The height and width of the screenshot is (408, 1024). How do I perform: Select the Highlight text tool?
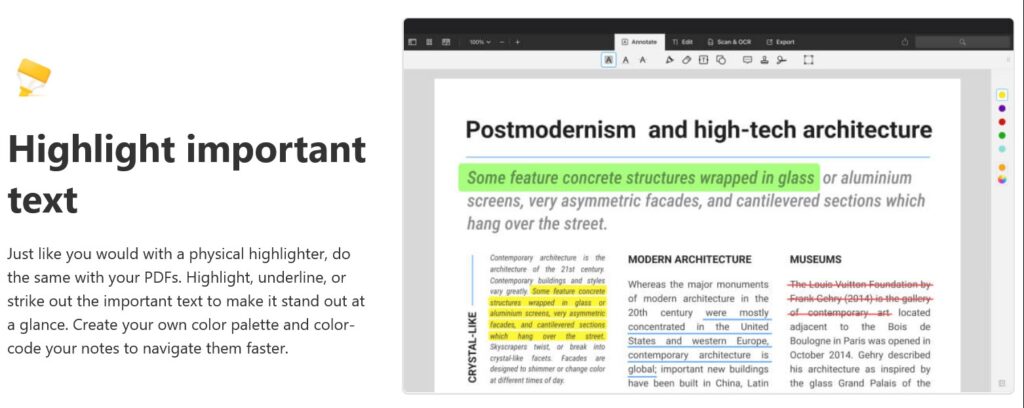pyautogui.click(x=609, y=60)
